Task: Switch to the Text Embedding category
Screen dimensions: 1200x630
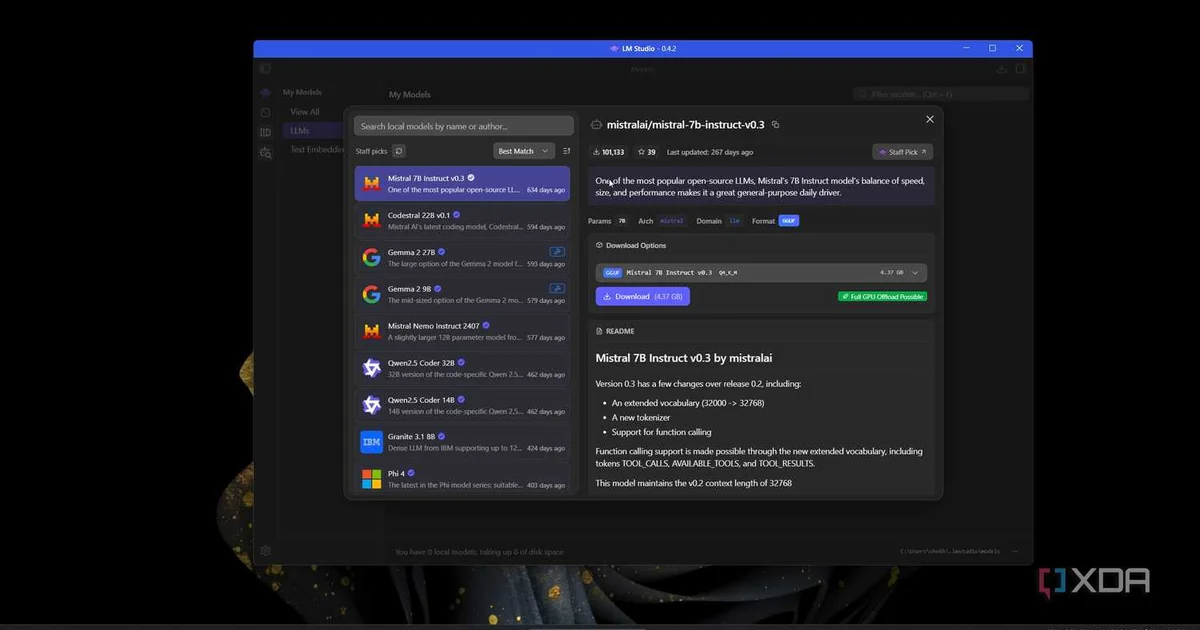Action: [318, 150]
